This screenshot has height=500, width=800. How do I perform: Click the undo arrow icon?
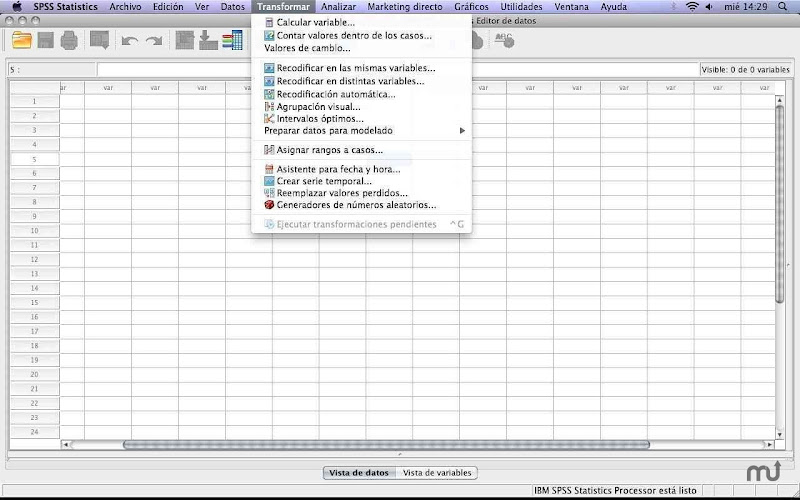(x=130, y=41)
